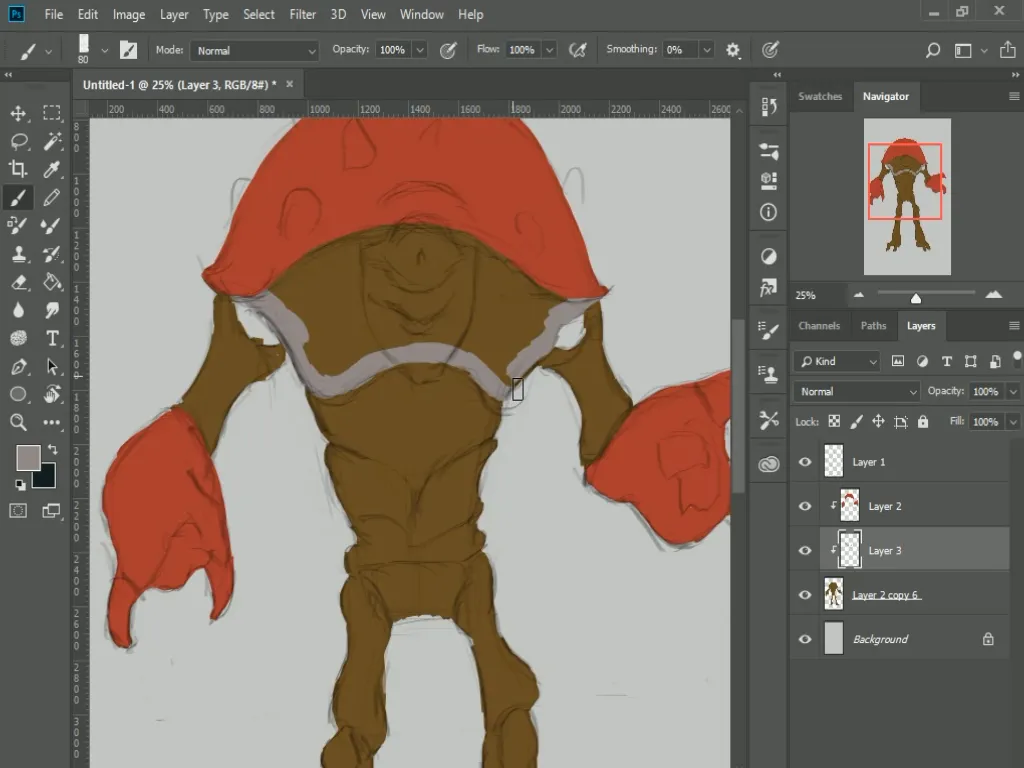This screenshot has height=768, width=1024.
Task: Hide Layer 3 visibility eye
Action: (x=805, y=551)
